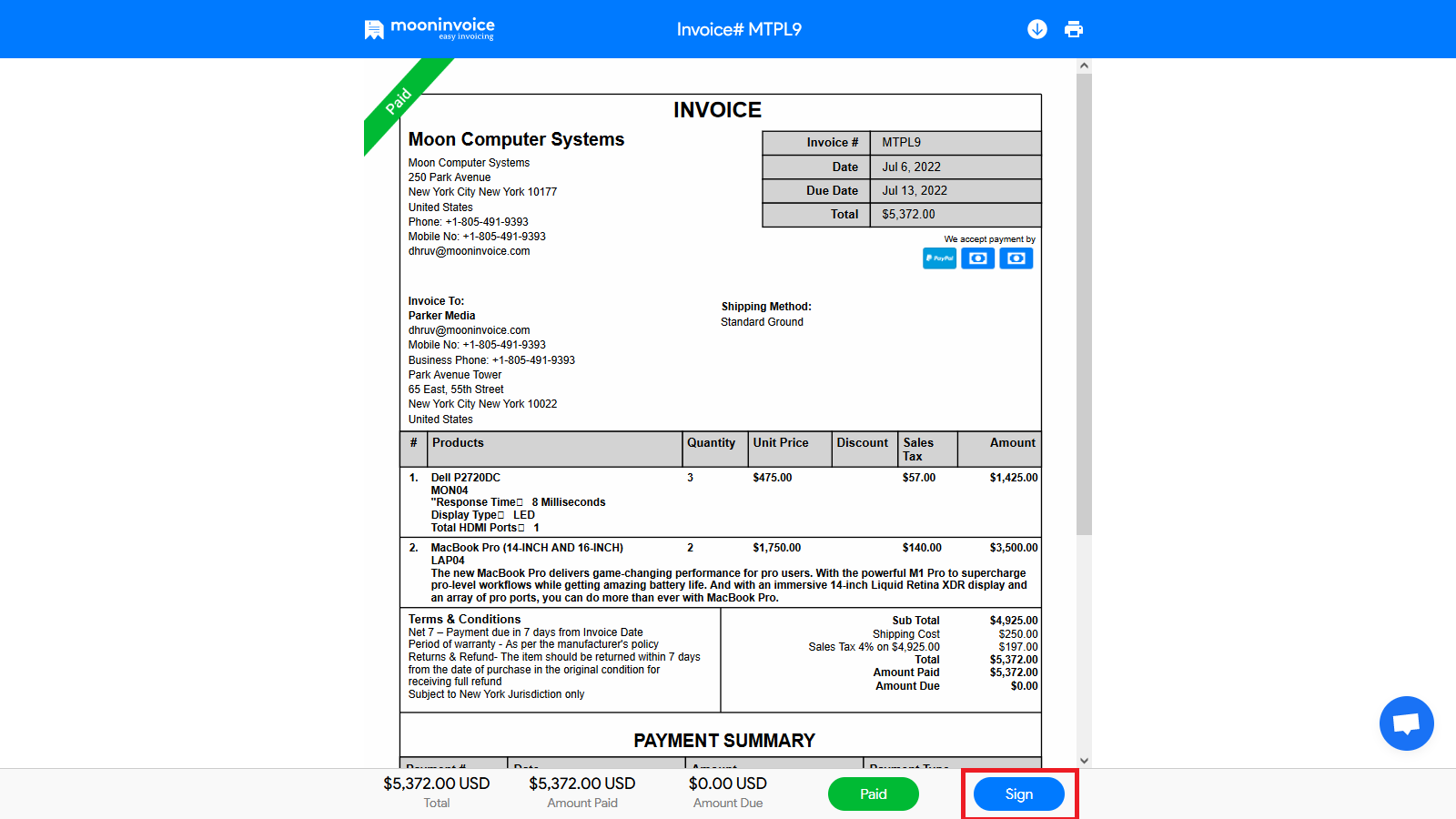Click the $140.00 sales tax value
Screen dimensions: 1456x819
pyautogui.click(x=922, y=548)
